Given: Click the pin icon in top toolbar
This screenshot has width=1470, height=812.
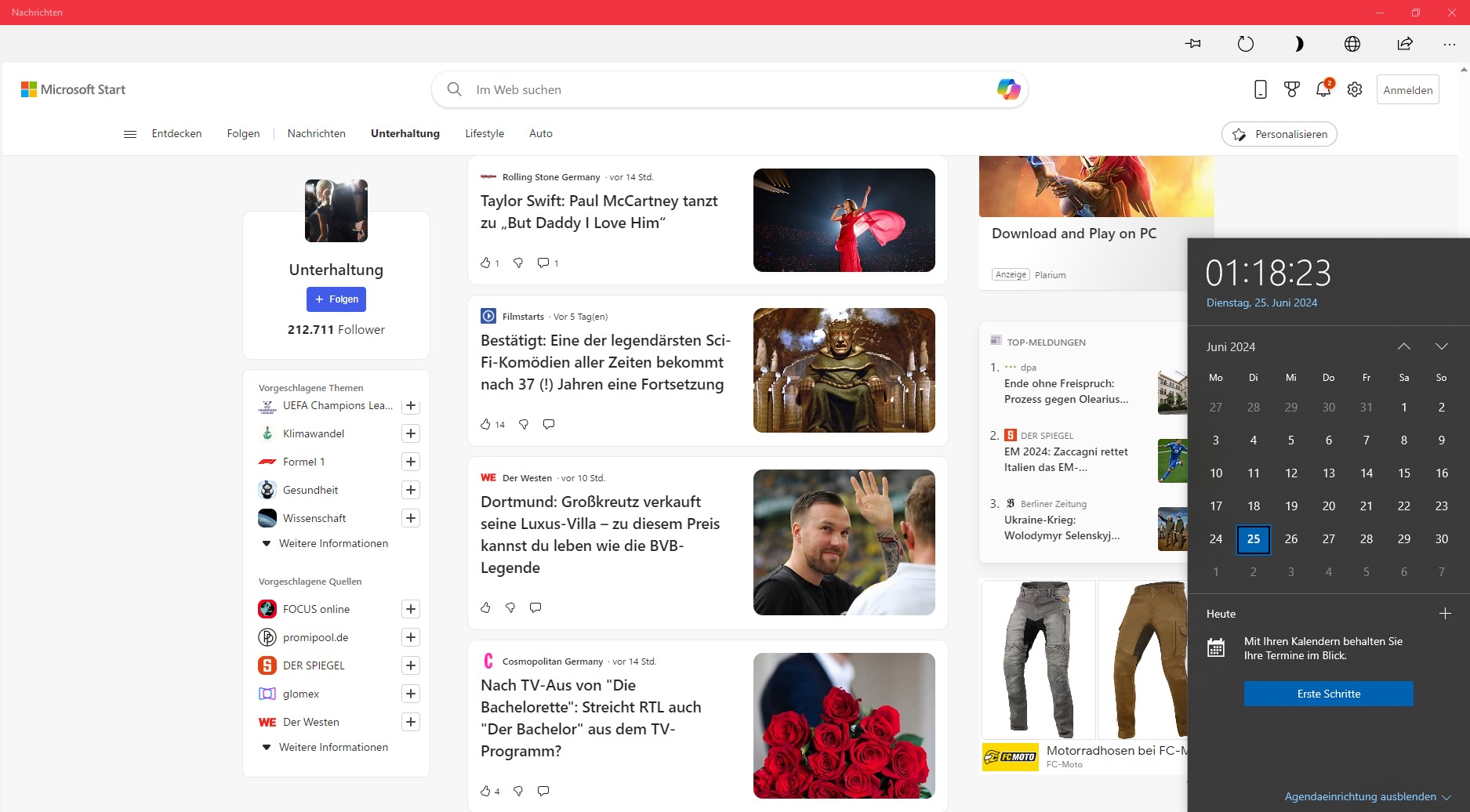Looking at the screenshot, I should [1193, 44].
